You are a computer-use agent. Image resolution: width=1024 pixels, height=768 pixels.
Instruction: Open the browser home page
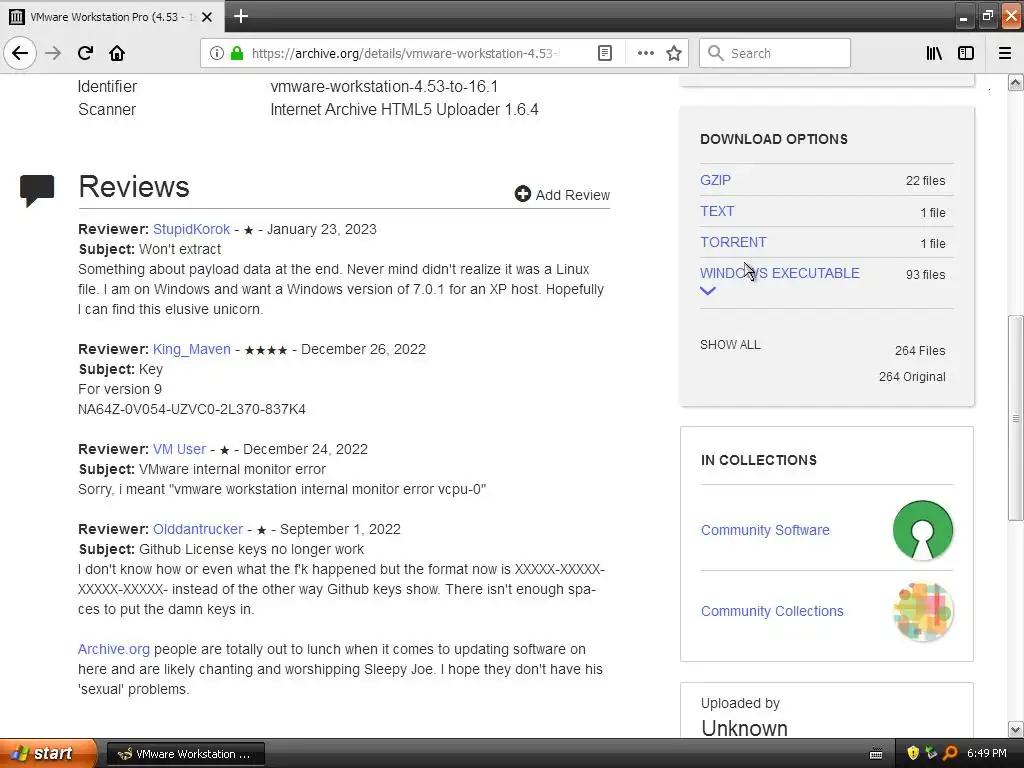(117, 53)
